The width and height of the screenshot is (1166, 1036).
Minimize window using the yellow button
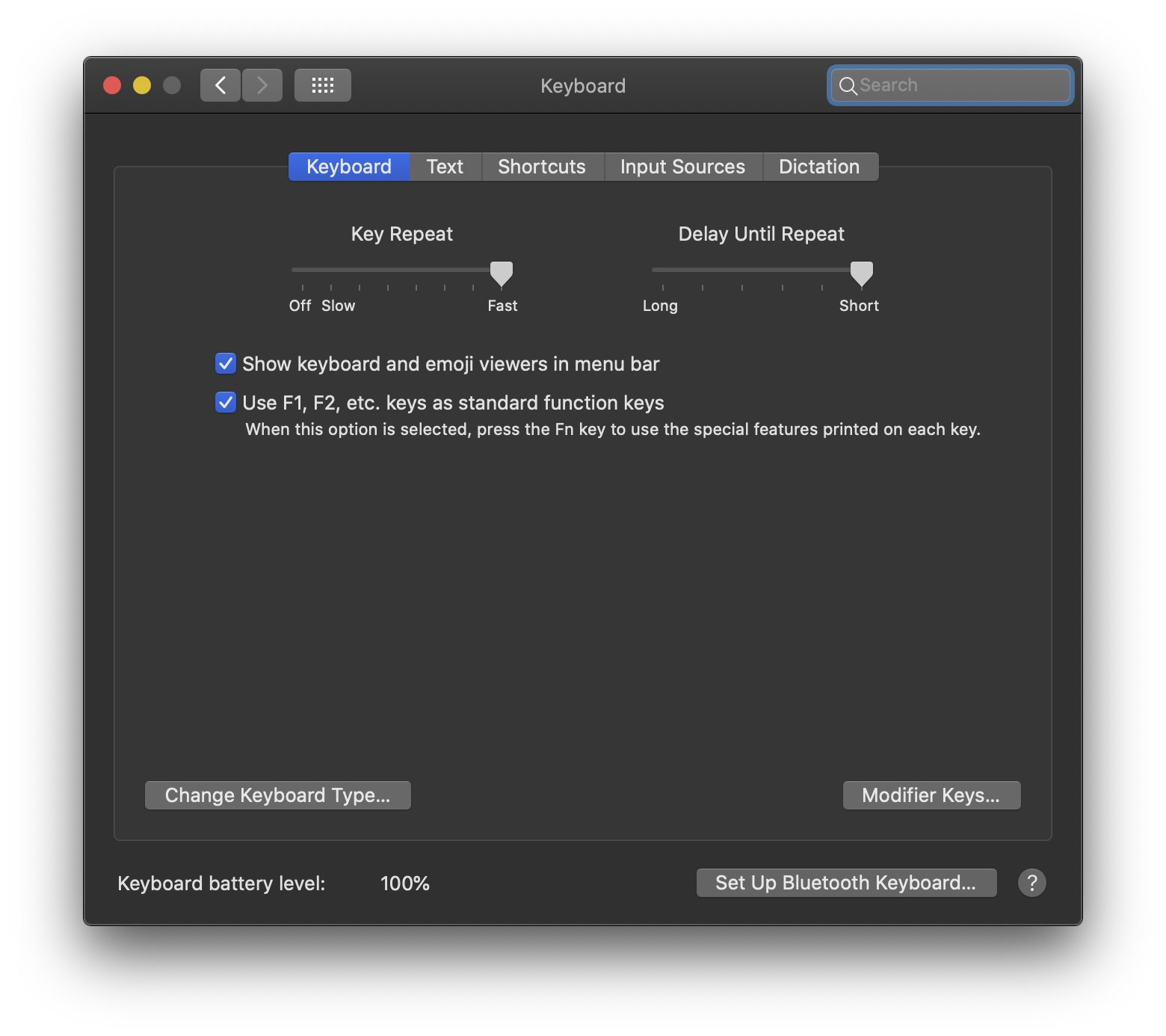[142, 85]
